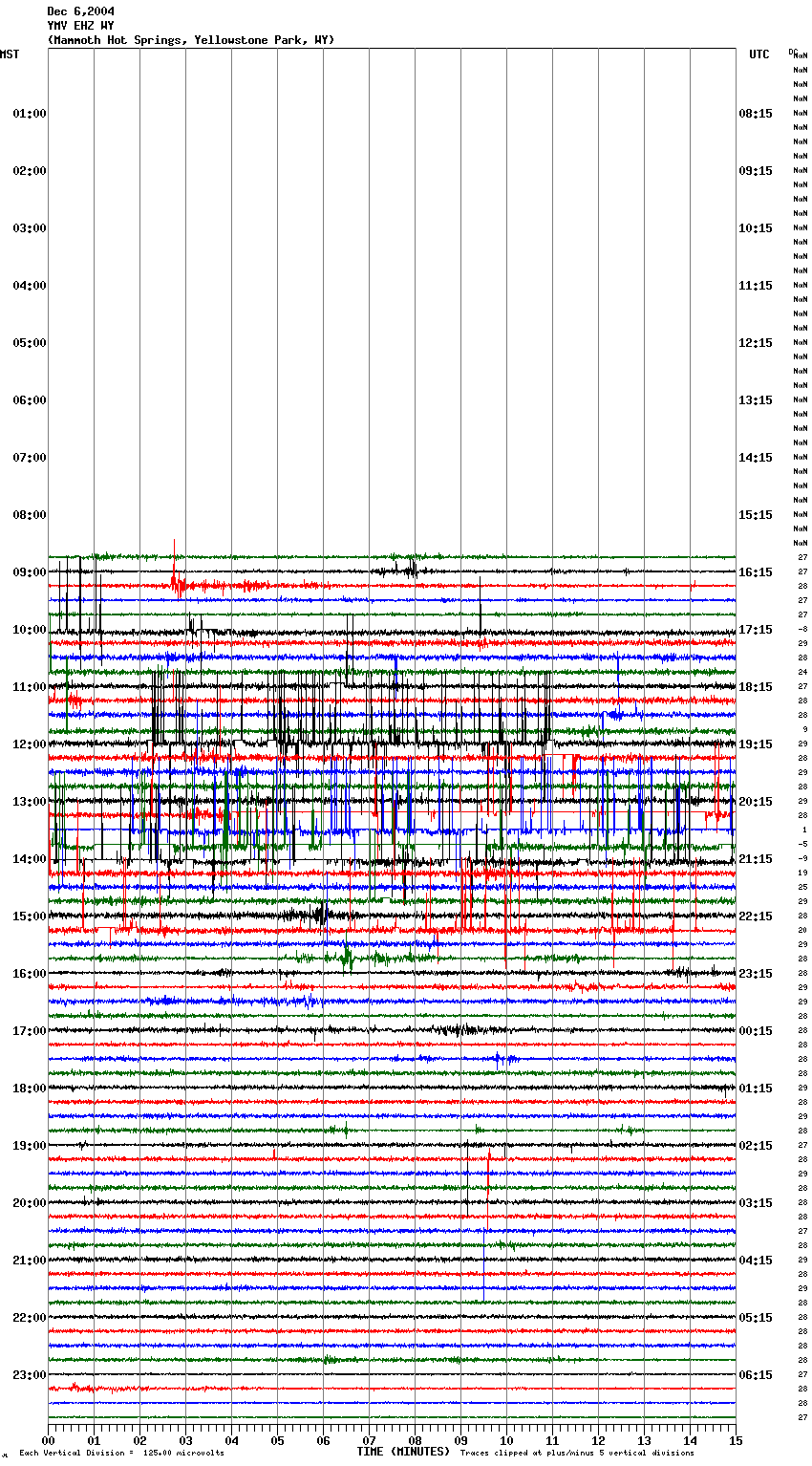The width and height of the screenshot is (812, 1466).
Task: Click the DC offset value "19"
Action: coord(802,873)
